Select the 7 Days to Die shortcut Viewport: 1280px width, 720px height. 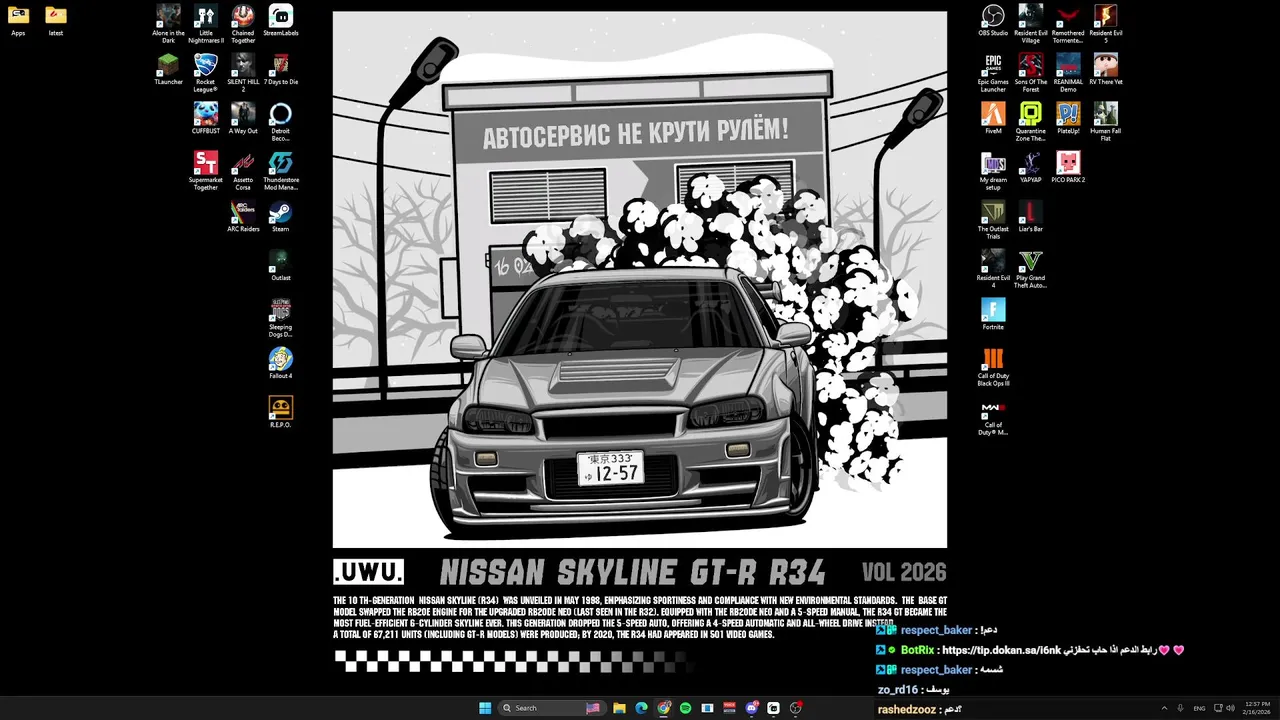coord(281,69)
